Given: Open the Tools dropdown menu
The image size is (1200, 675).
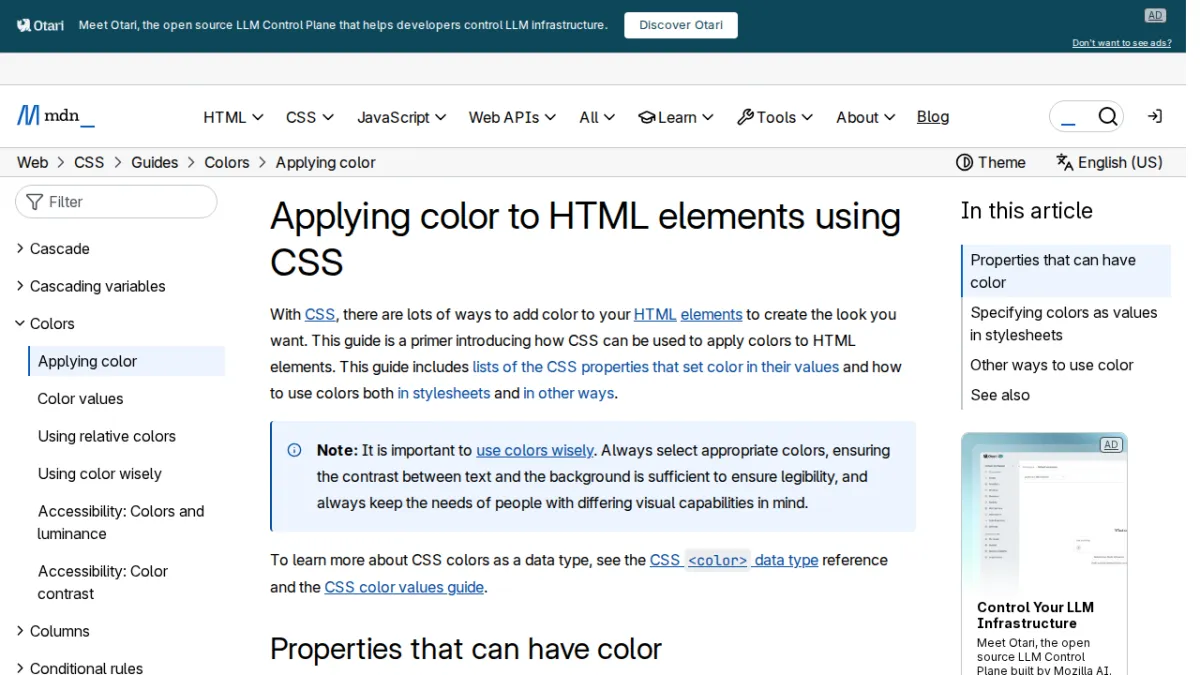Looking at the screenshot, I should 775,117.
